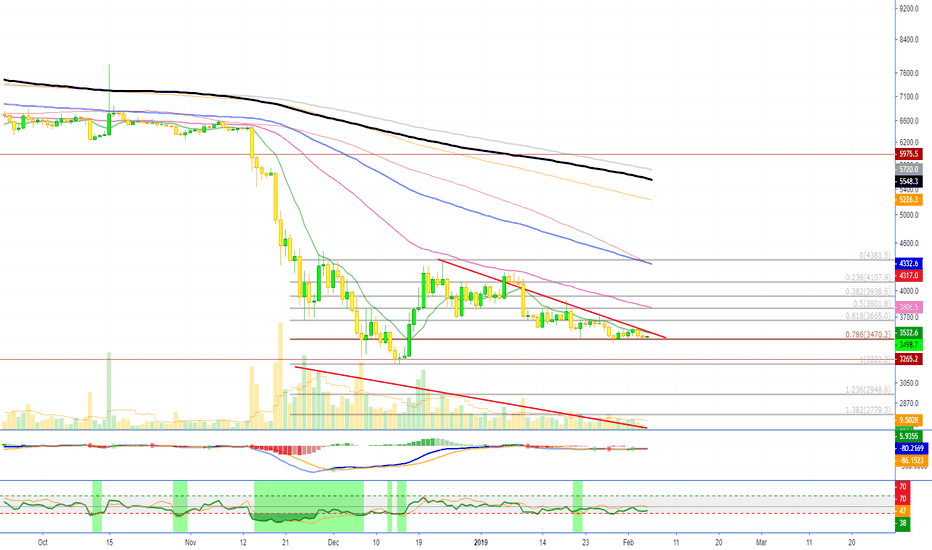The height and width of the screenshot is (550, 932).
Task: Click the 3806.5 pink price label
Action: [x=909, y=307]
